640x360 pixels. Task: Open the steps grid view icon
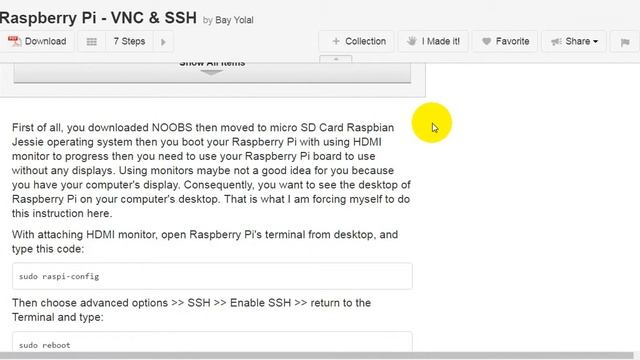pyautogui.click(x=91, y=41)
